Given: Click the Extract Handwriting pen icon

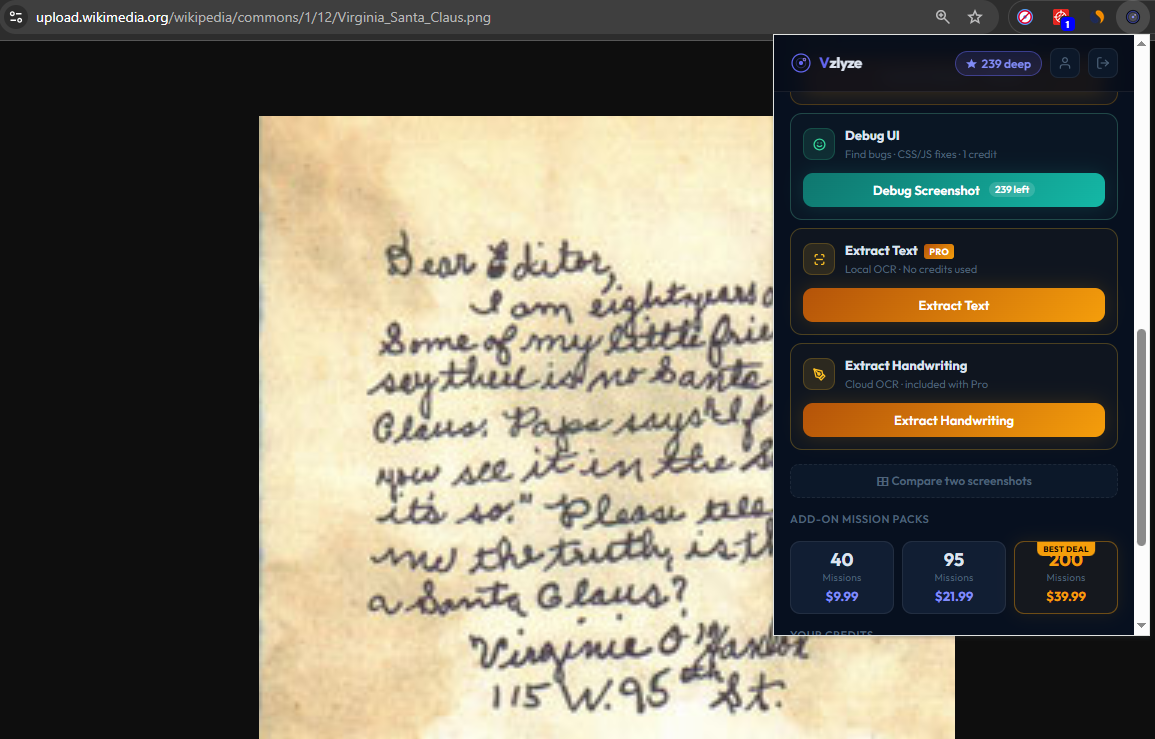Looking at the screenshot, I should (818, 374).
